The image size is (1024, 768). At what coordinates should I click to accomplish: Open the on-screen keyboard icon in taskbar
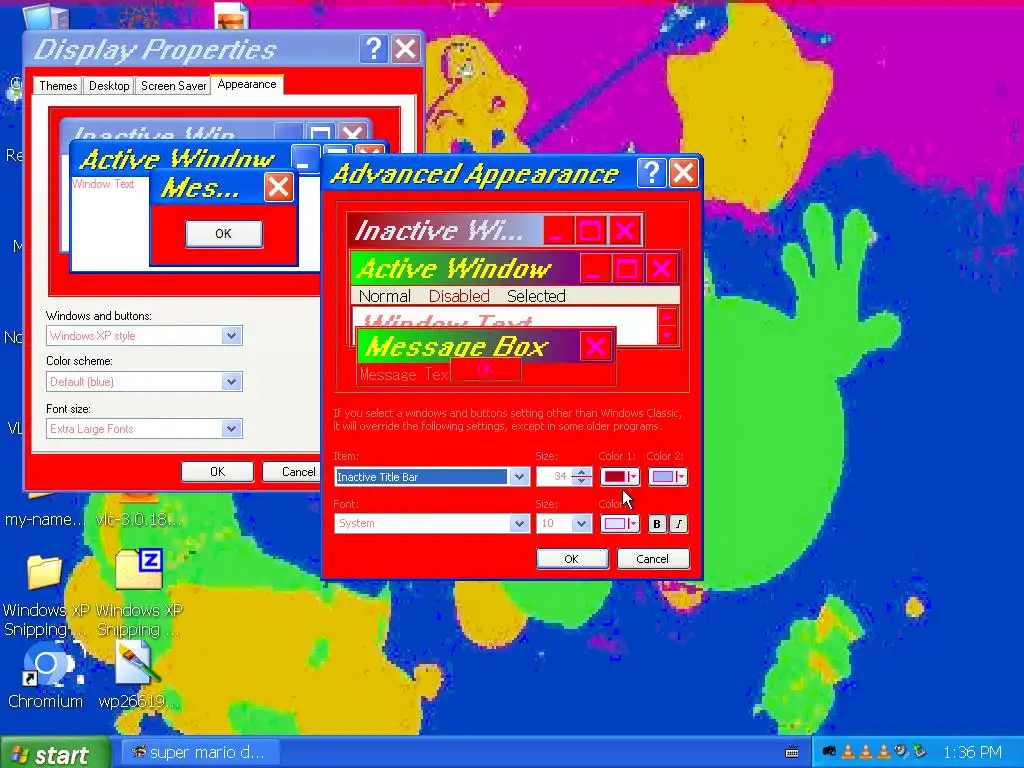[792, 752]
